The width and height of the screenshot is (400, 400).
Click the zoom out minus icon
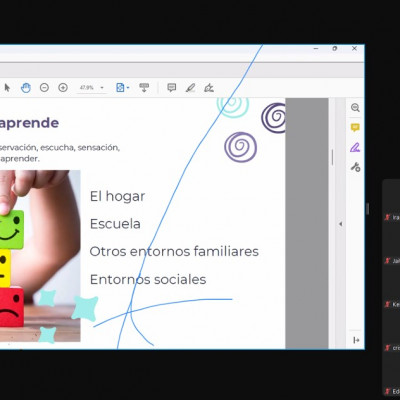[44, 88]
